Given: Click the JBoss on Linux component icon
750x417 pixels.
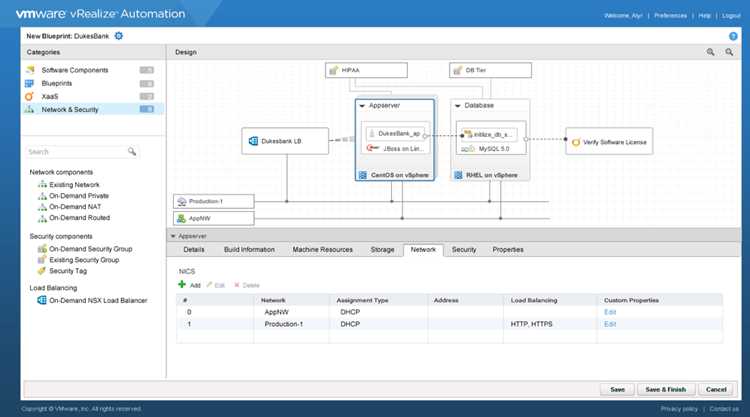Looking at the screenshot, I should [374, 148].
